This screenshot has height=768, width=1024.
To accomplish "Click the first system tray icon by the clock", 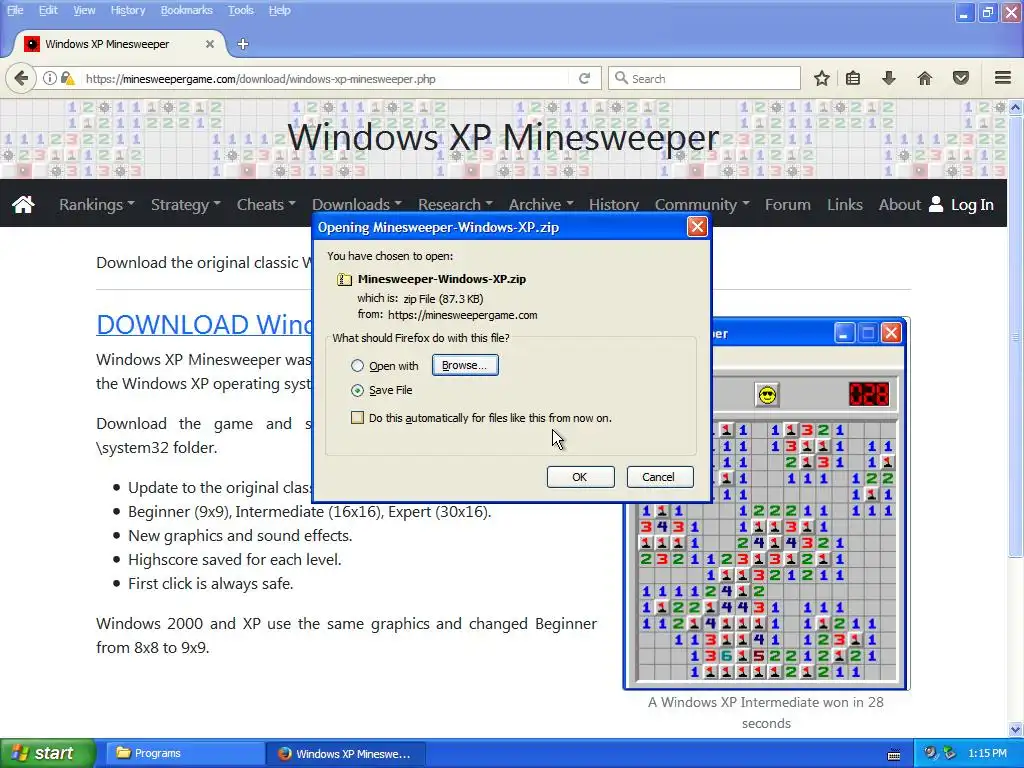I will tap(929, 753).
